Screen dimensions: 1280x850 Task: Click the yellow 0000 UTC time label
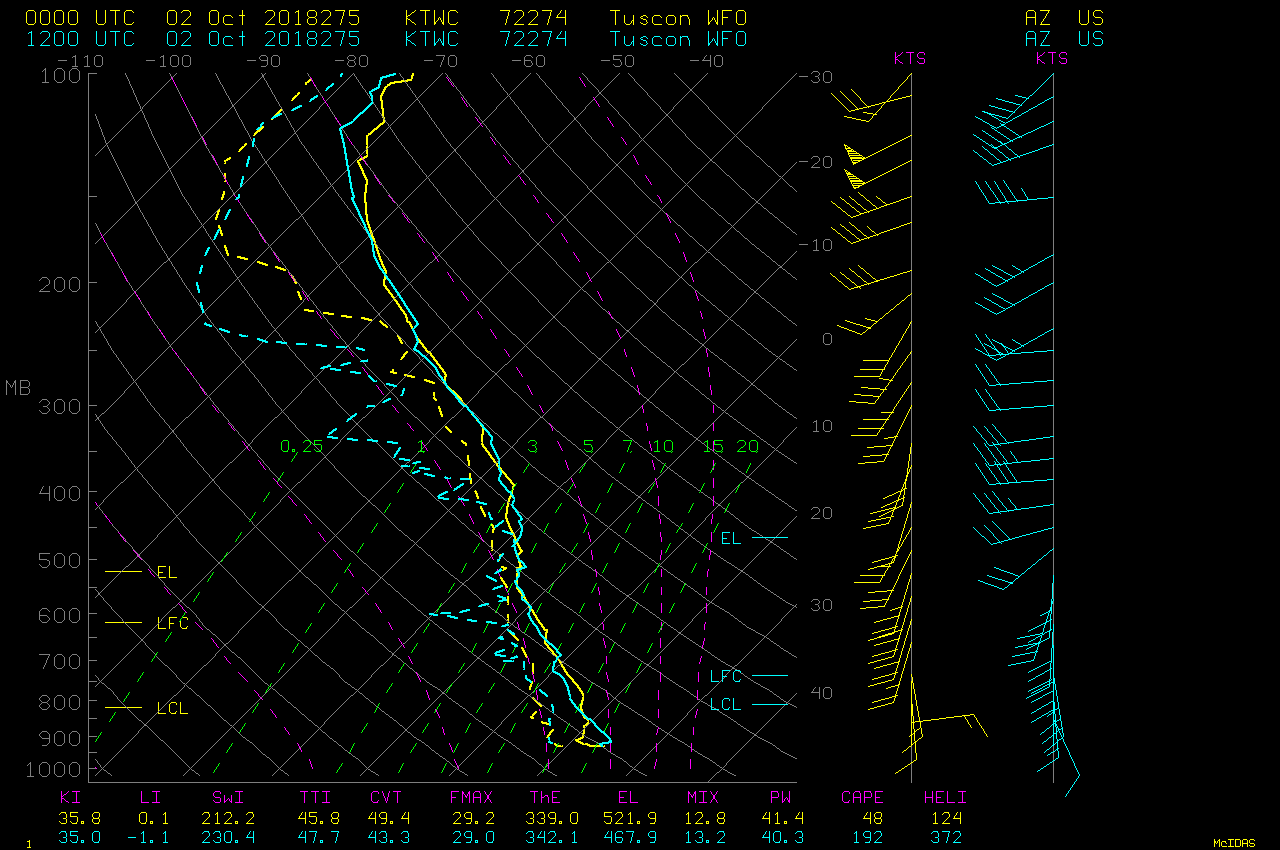(79, 18)
